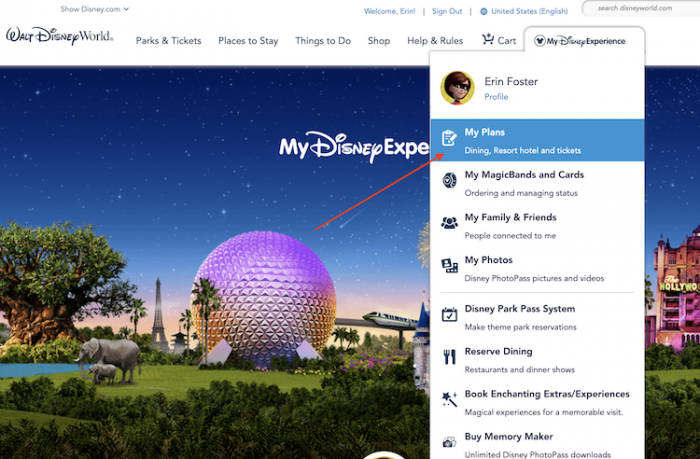Image resolution: width=700 pixels, height=459 pixels.
Task: Select Disney Park Pass System entry
Action: point(538,317)
